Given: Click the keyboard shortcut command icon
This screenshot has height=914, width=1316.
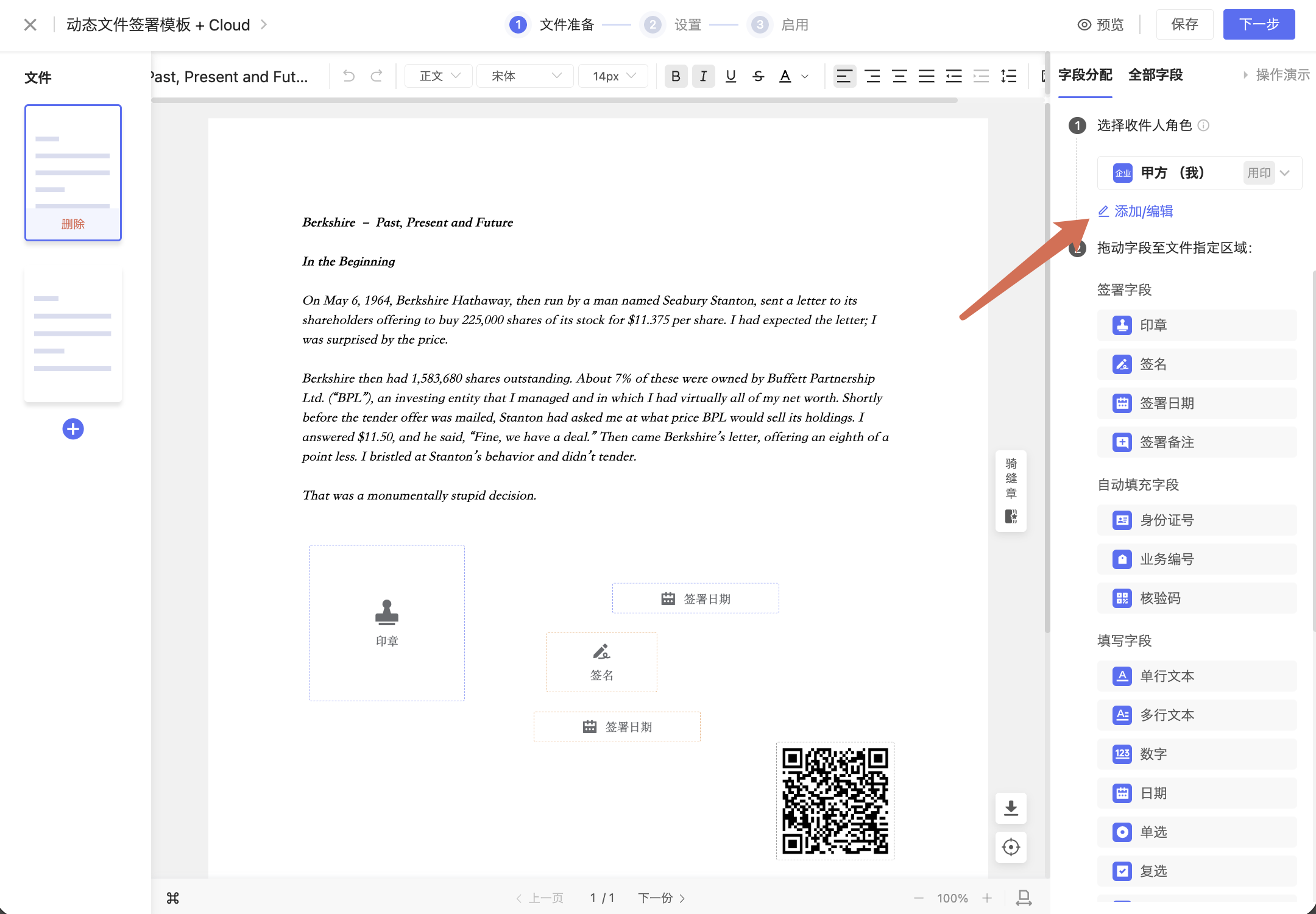Looking at the screenshot, I should 173,898.
